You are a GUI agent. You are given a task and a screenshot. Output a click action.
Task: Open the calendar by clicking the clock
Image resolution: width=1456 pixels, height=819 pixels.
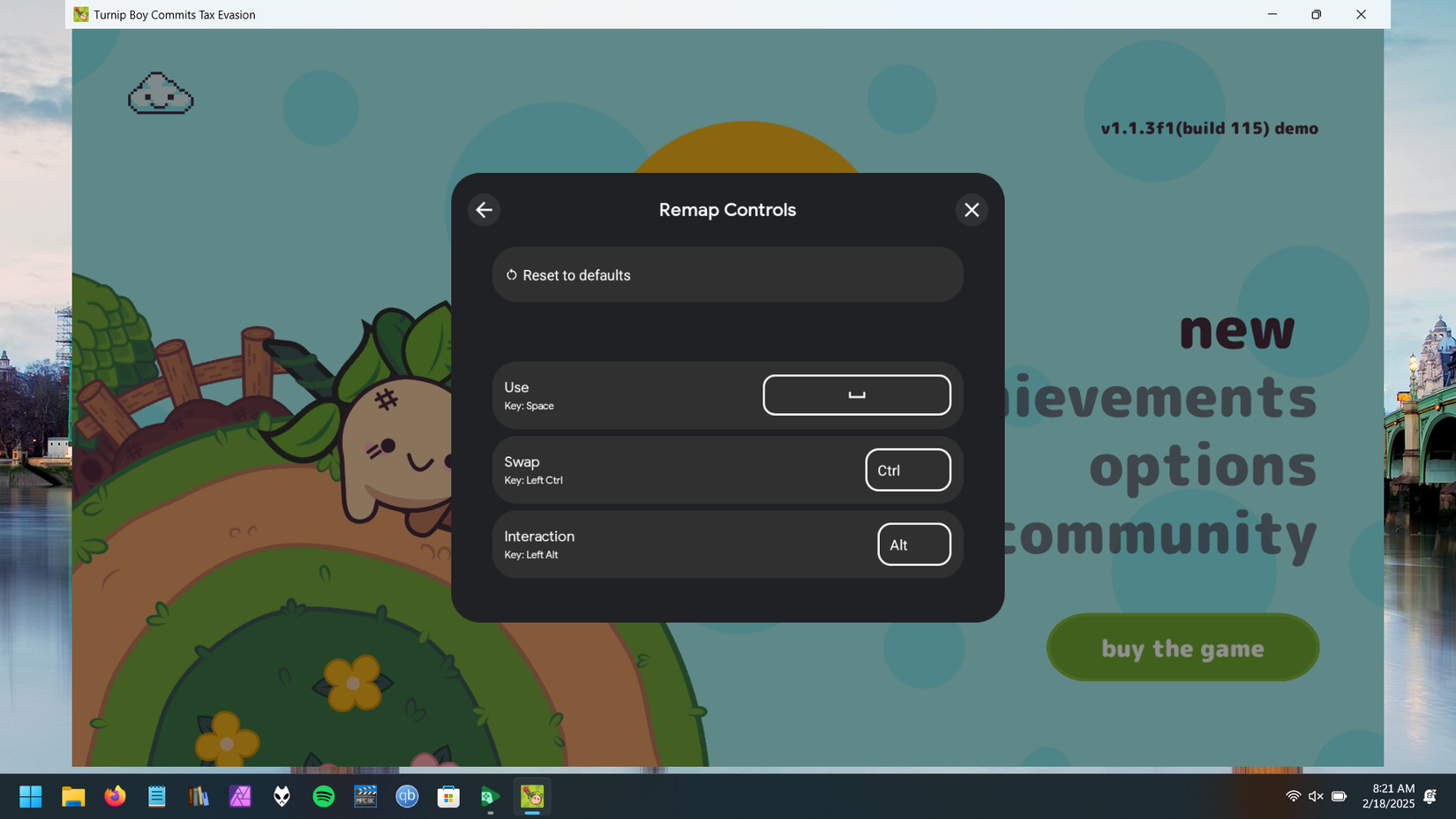[1391, 796]
